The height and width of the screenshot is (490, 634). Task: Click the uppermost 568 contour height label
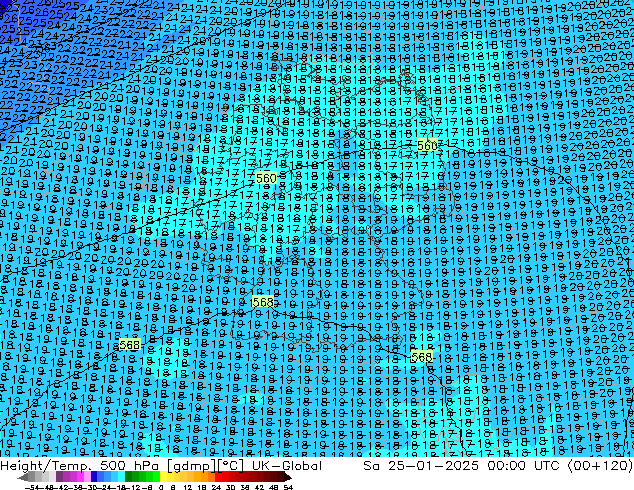[262, 302]
